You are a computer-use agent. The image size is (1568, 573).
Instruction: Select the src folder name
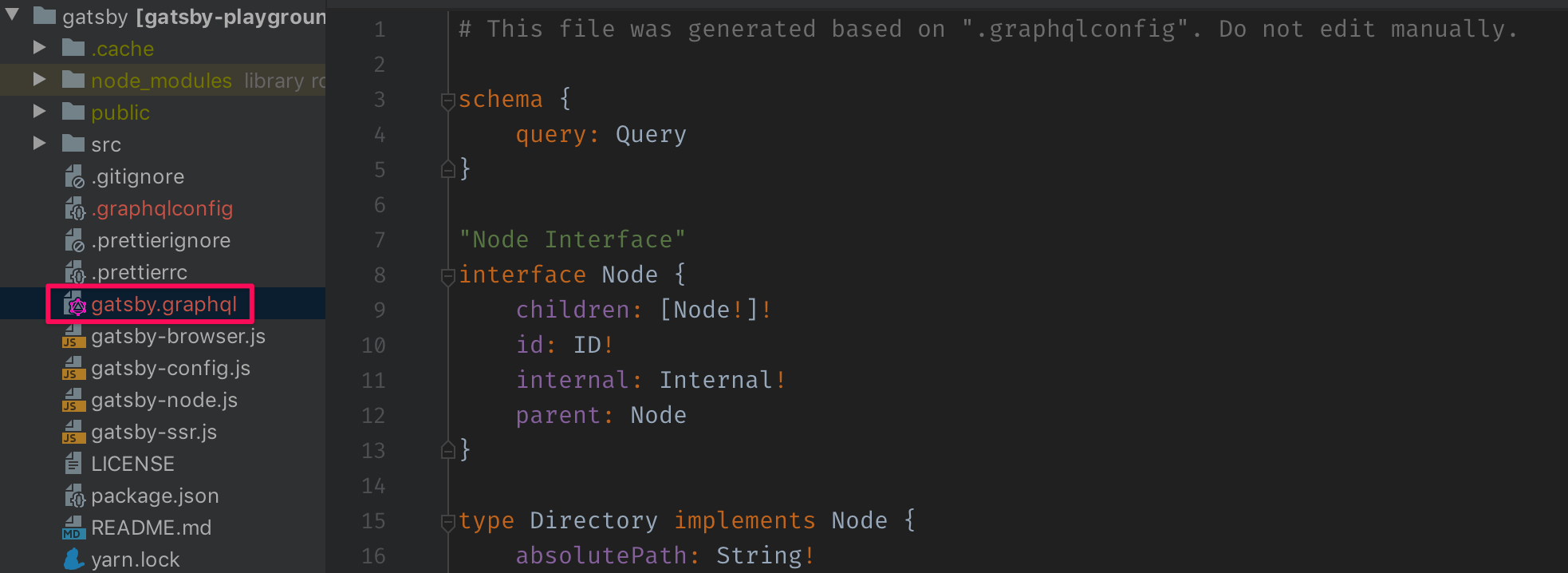[x=106, y=144]
